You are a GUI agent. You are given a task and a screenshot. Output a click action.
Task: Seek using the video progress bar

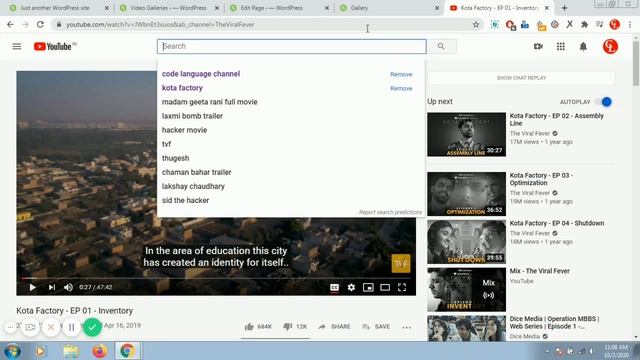tap(216, 278)
